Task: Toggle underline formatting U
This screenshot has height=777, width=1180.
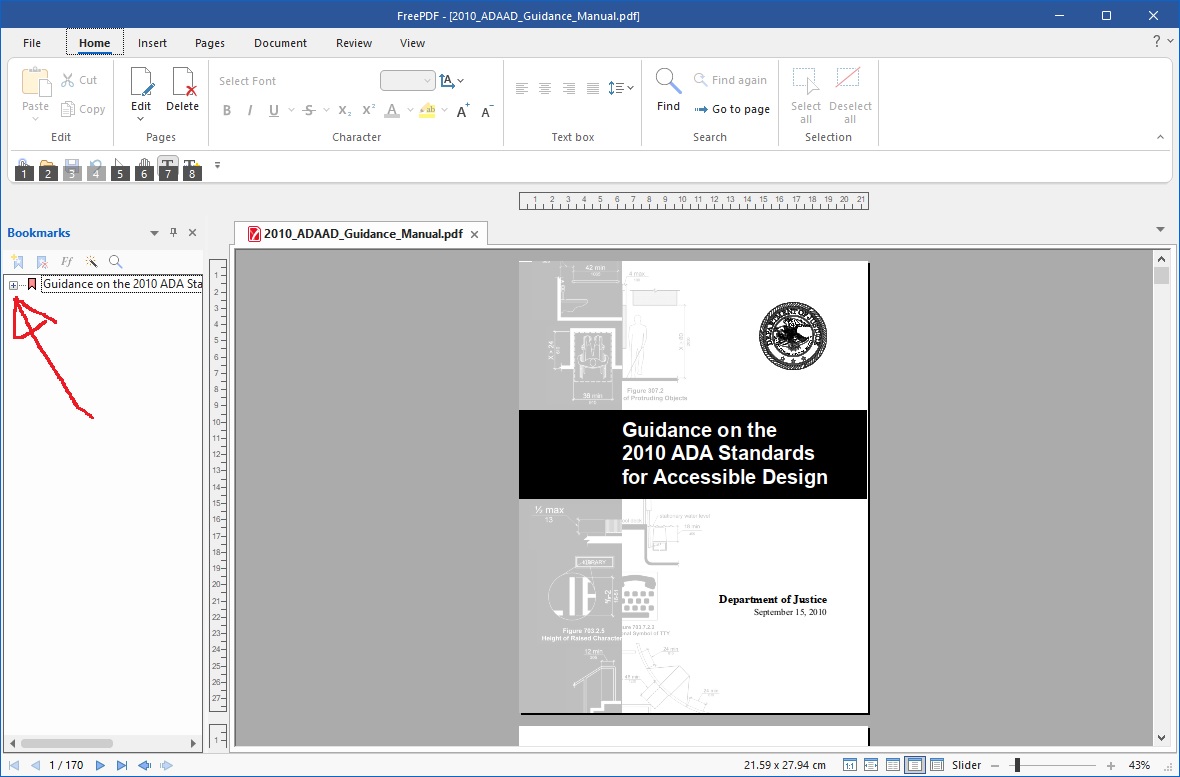Action: pos(274,111)
